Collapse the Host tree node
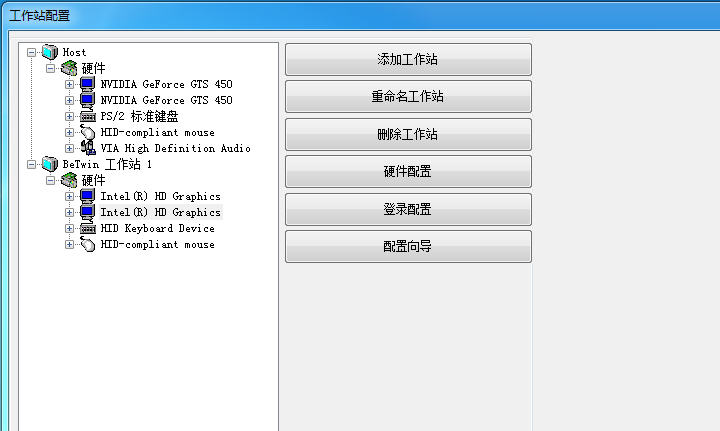 [31, 52]
